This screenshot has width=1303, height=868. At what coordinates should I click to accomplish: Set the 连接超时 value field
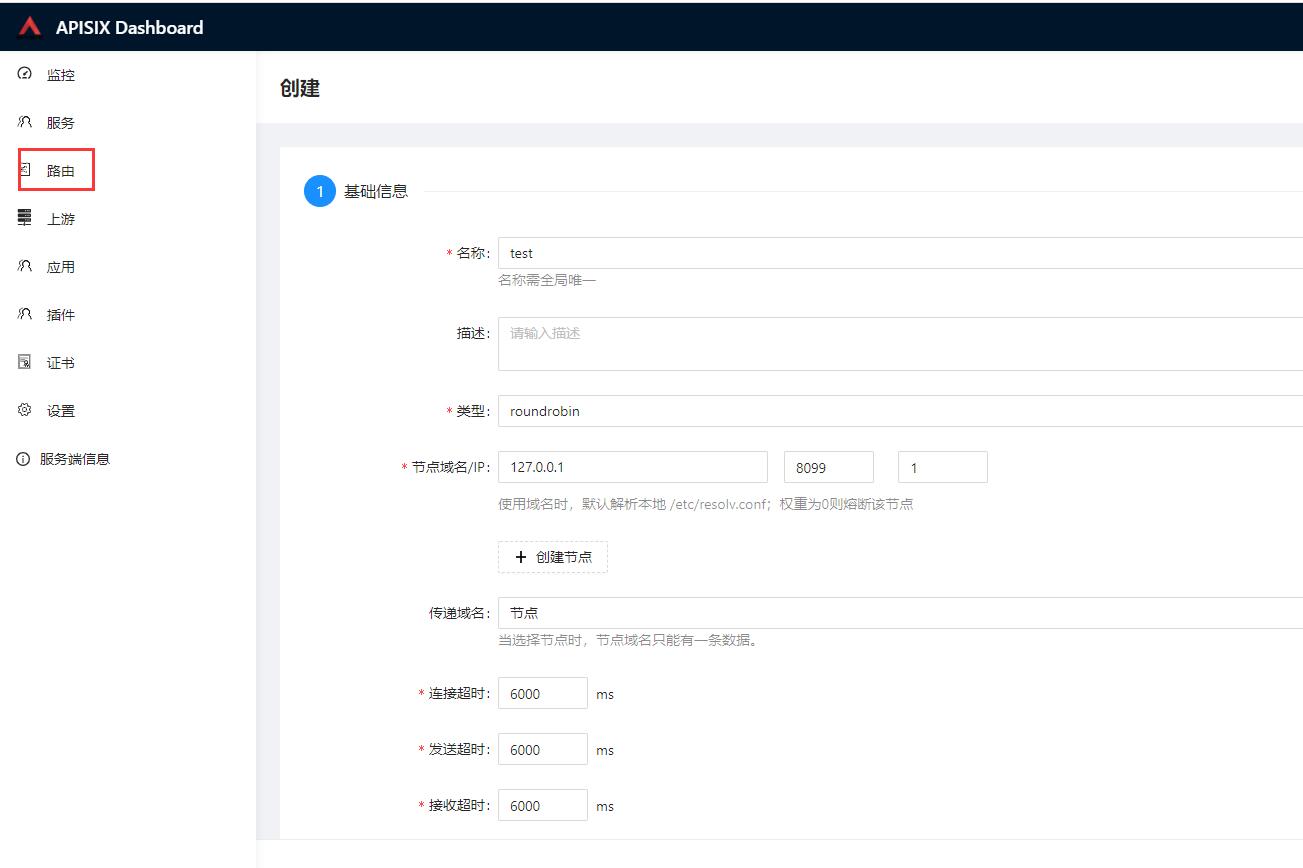(543, 693)
